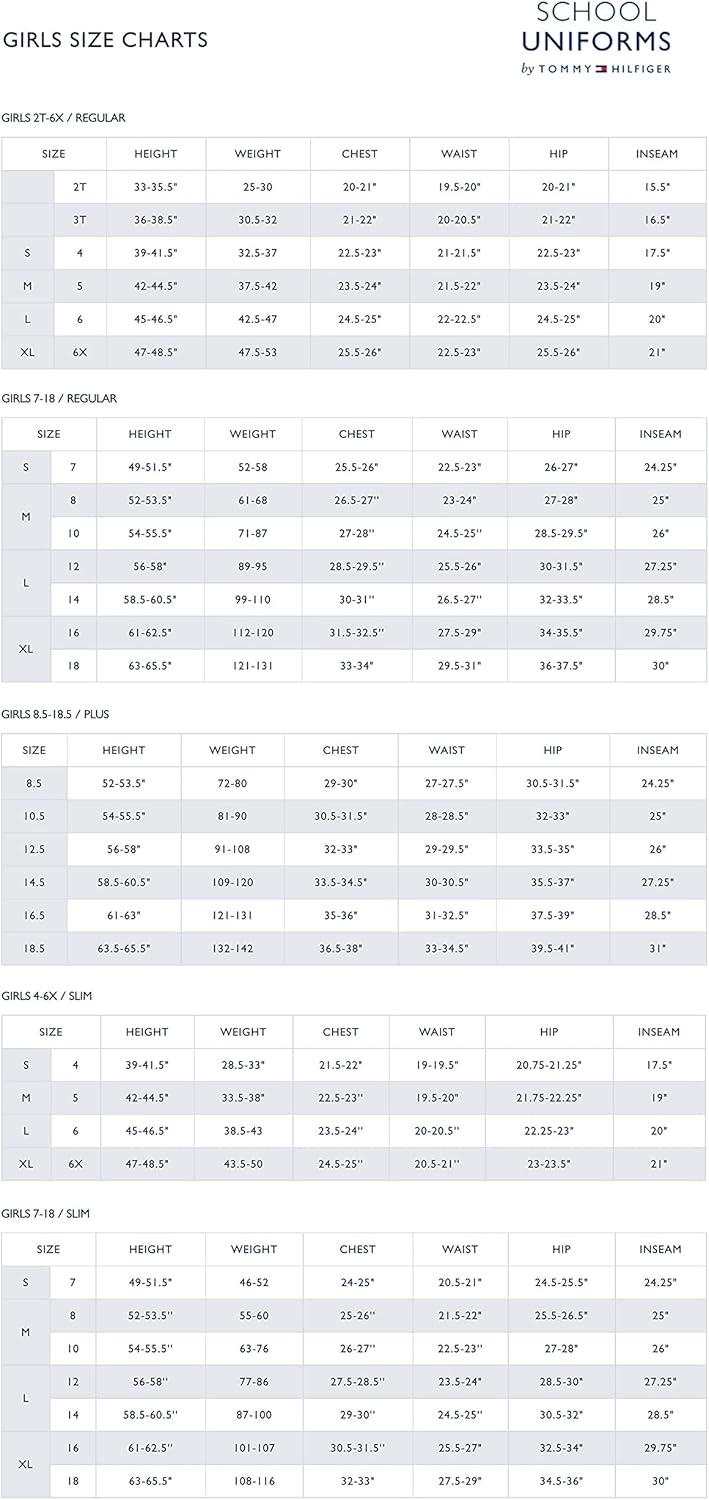Click the 2T size cell in first table
This screenshot has width=709, height=1500.
click(80, 187)
